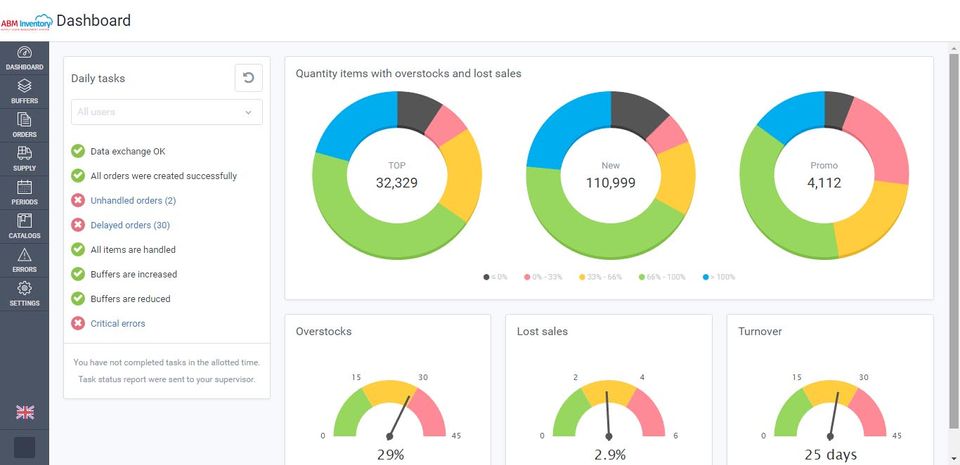Image resolution: width=960 pixels, height=465 pixels.
Task: Toggle the 0% - 33% legend entry
Action: click(543, 277)
